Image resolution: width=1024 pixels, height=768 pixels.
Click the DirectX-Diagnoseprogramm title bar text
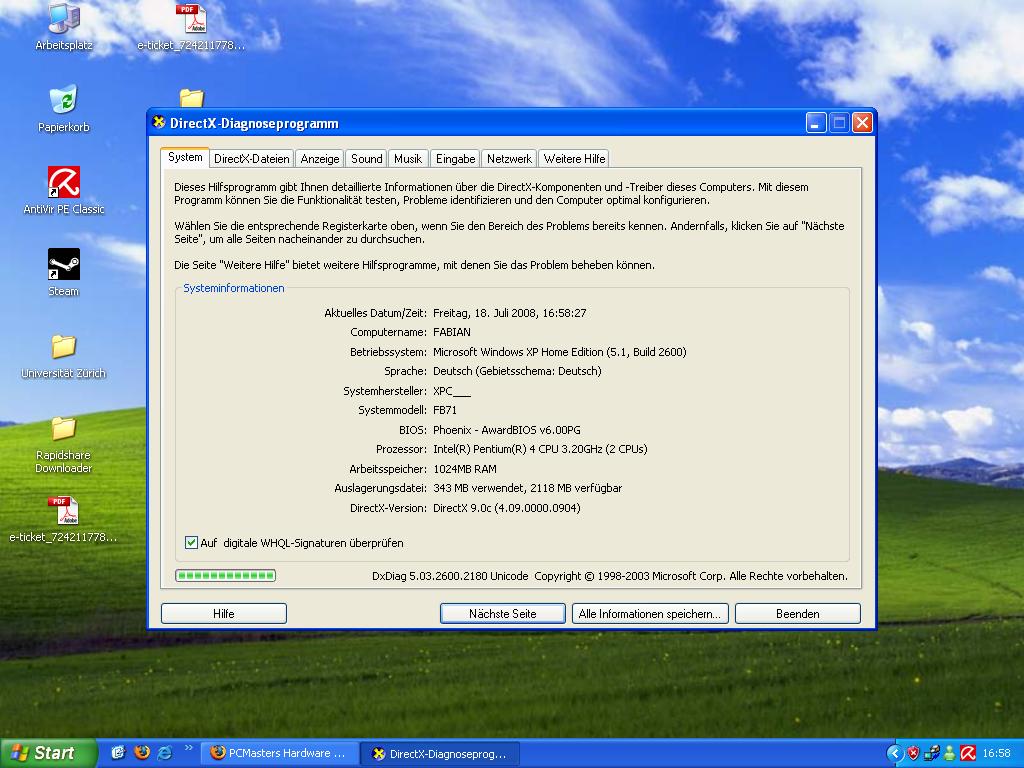pos(254,123)
